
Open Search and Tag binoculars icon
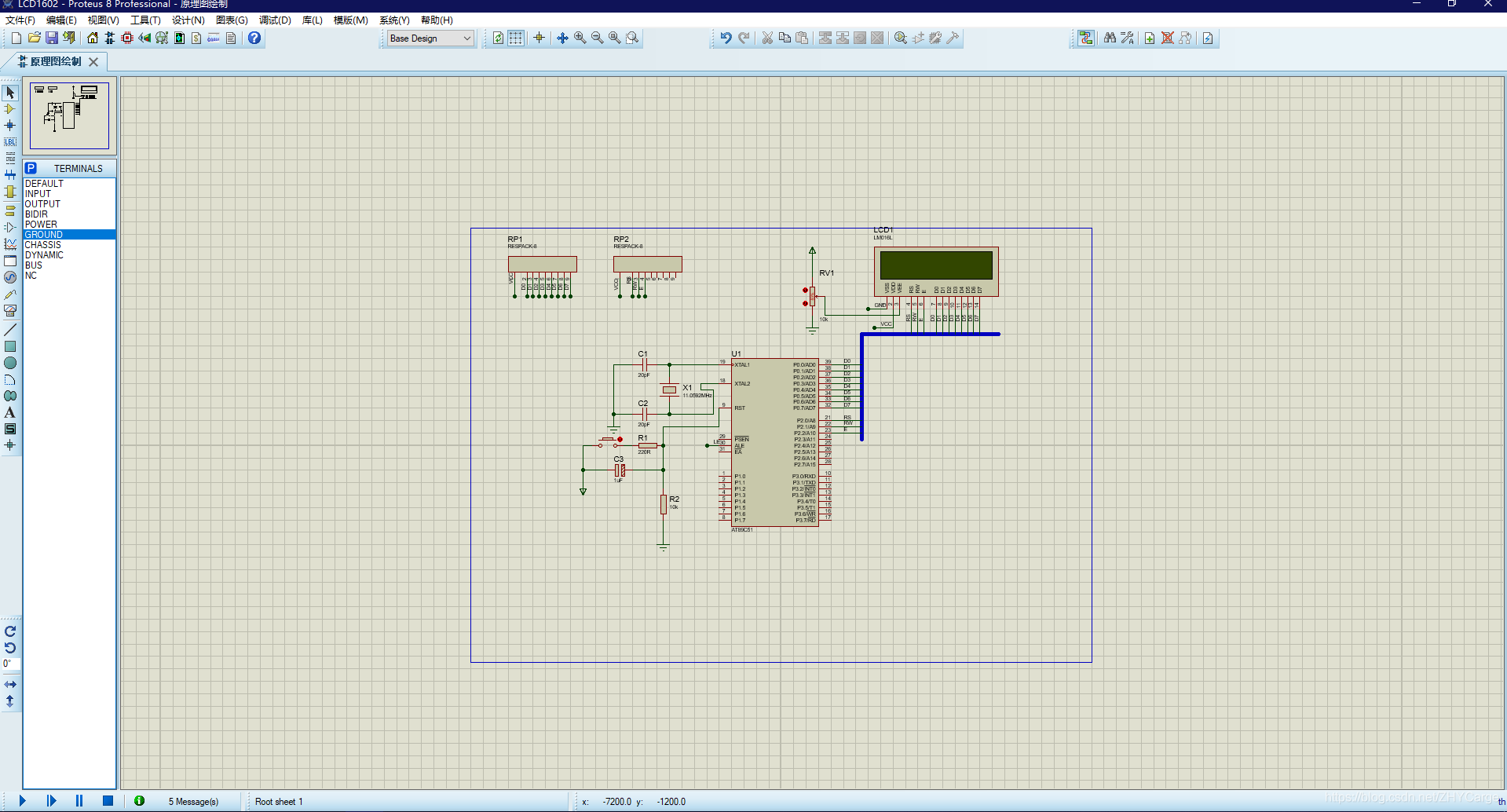pyautogui.click(x=1110, y=38)
